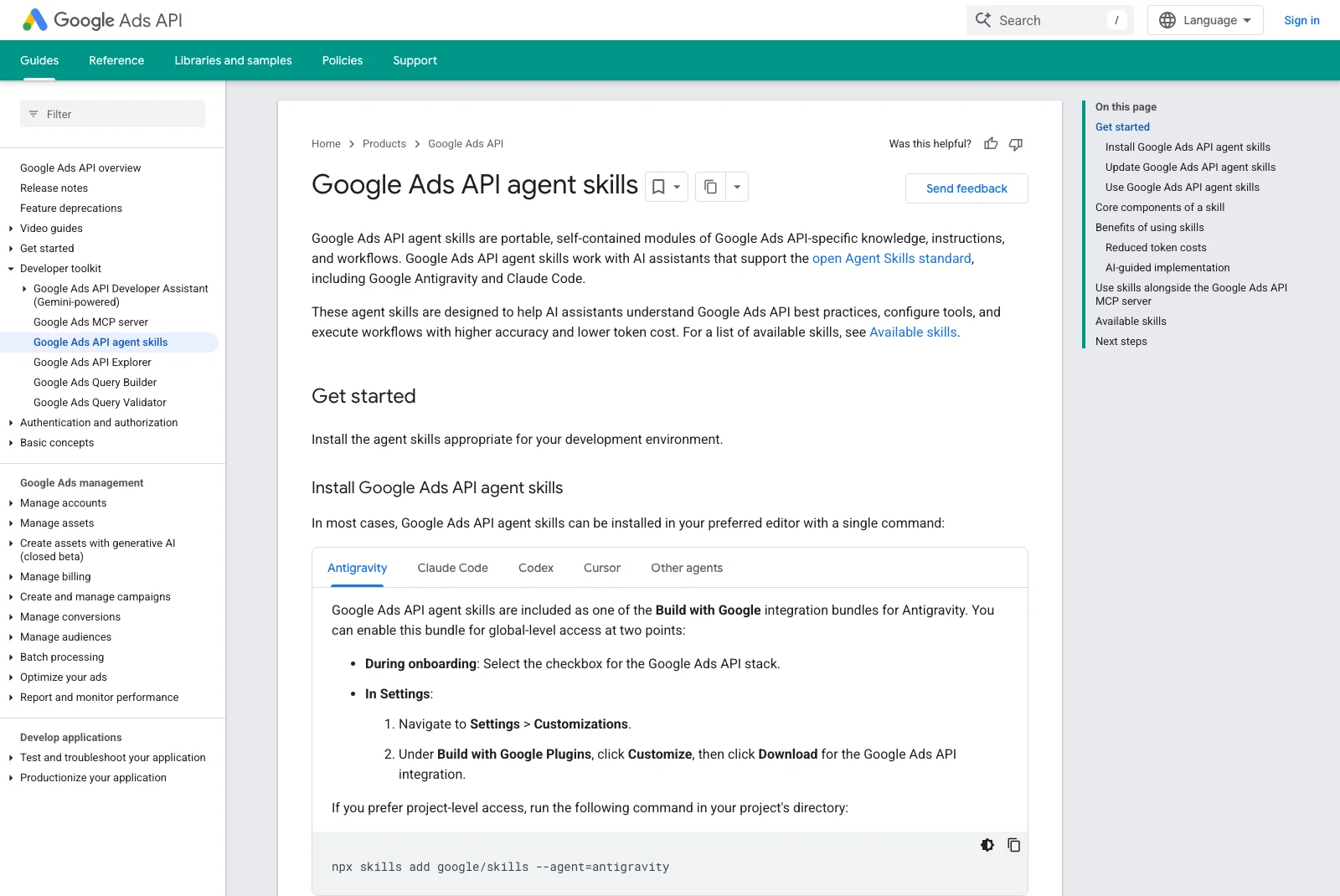Switch to the Claude Code tab

click(x=452, y=568)
